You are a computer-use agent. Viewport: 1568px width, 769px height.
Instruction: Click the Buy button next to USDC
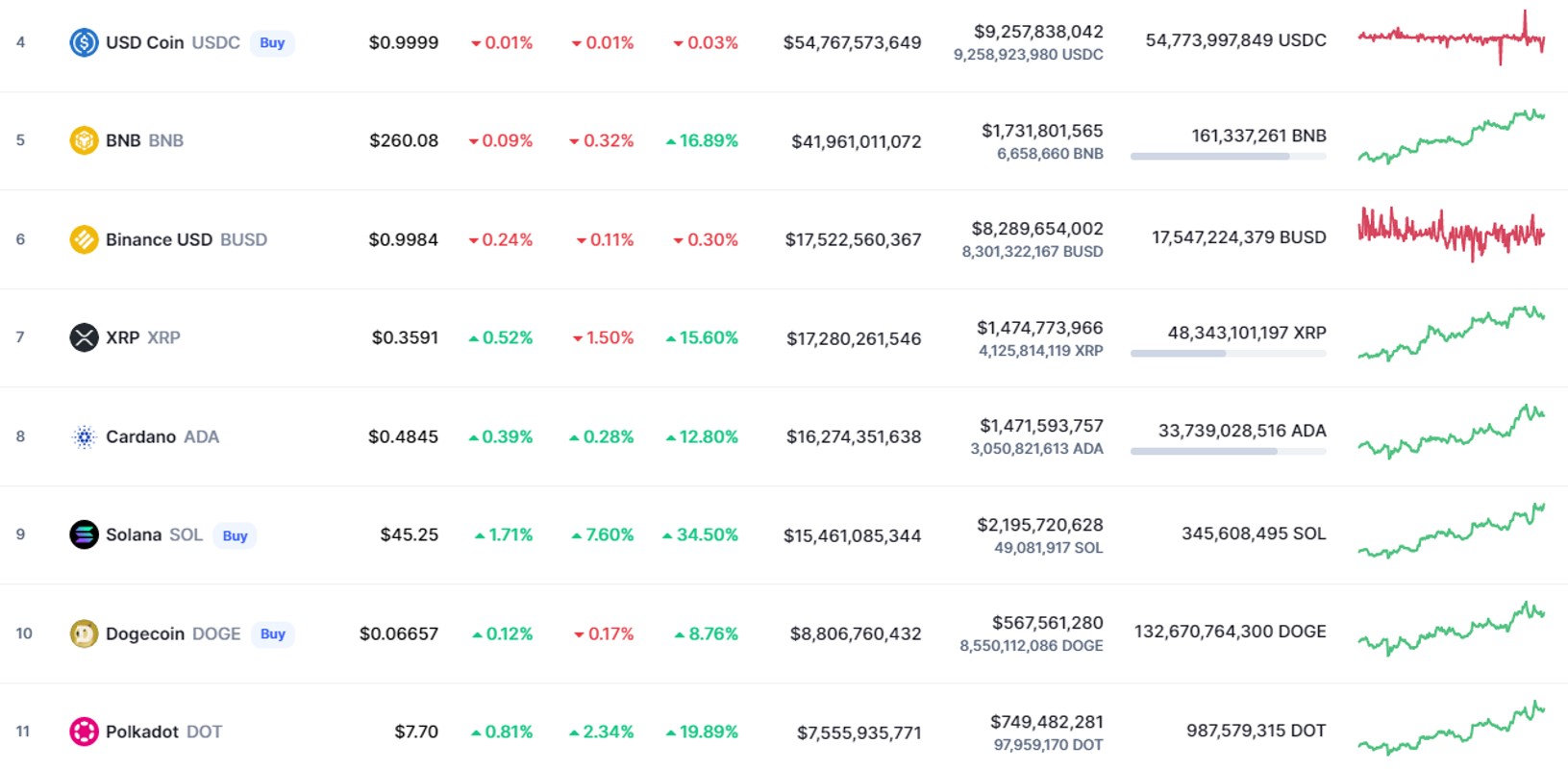point(272,43)
